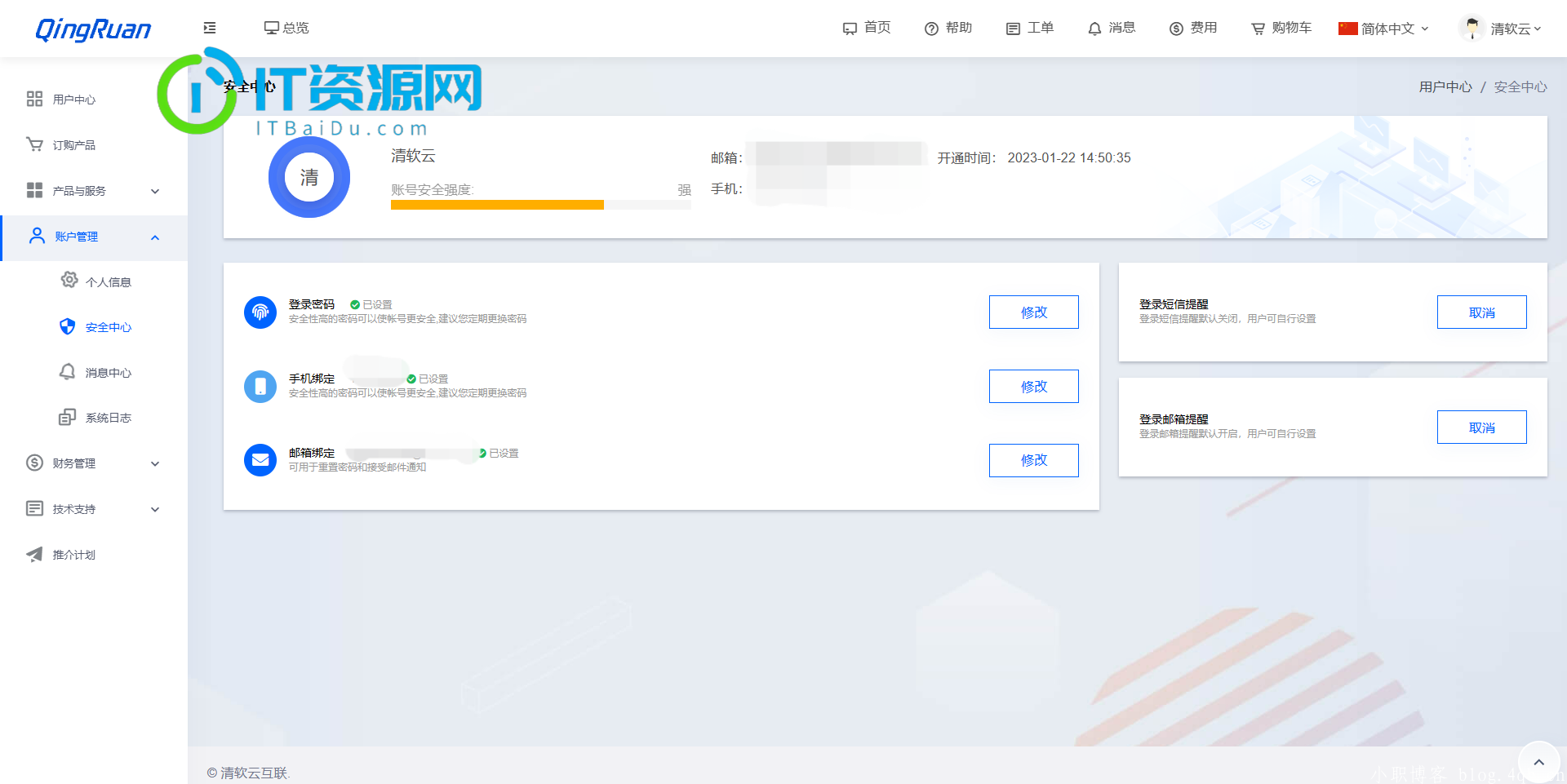Open 工单 tickets in the top bar
1567x784 pixels.
[1030, 28]
